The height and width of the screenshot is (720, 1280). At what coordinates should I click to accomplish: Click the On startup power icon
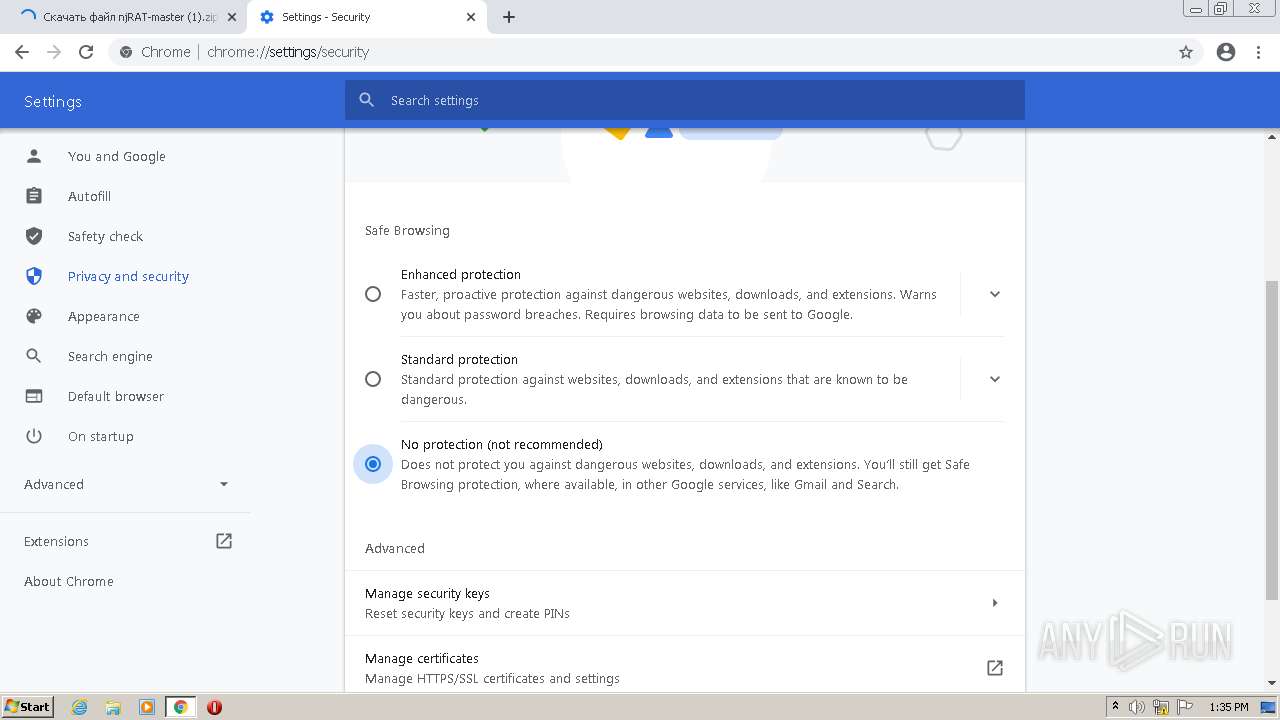(x=34, y=436)
